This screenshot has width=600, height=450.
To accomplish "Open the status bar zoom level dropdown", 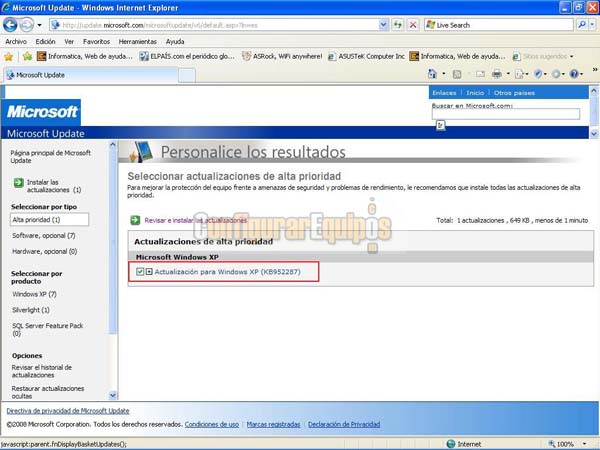I will point(584,444).
